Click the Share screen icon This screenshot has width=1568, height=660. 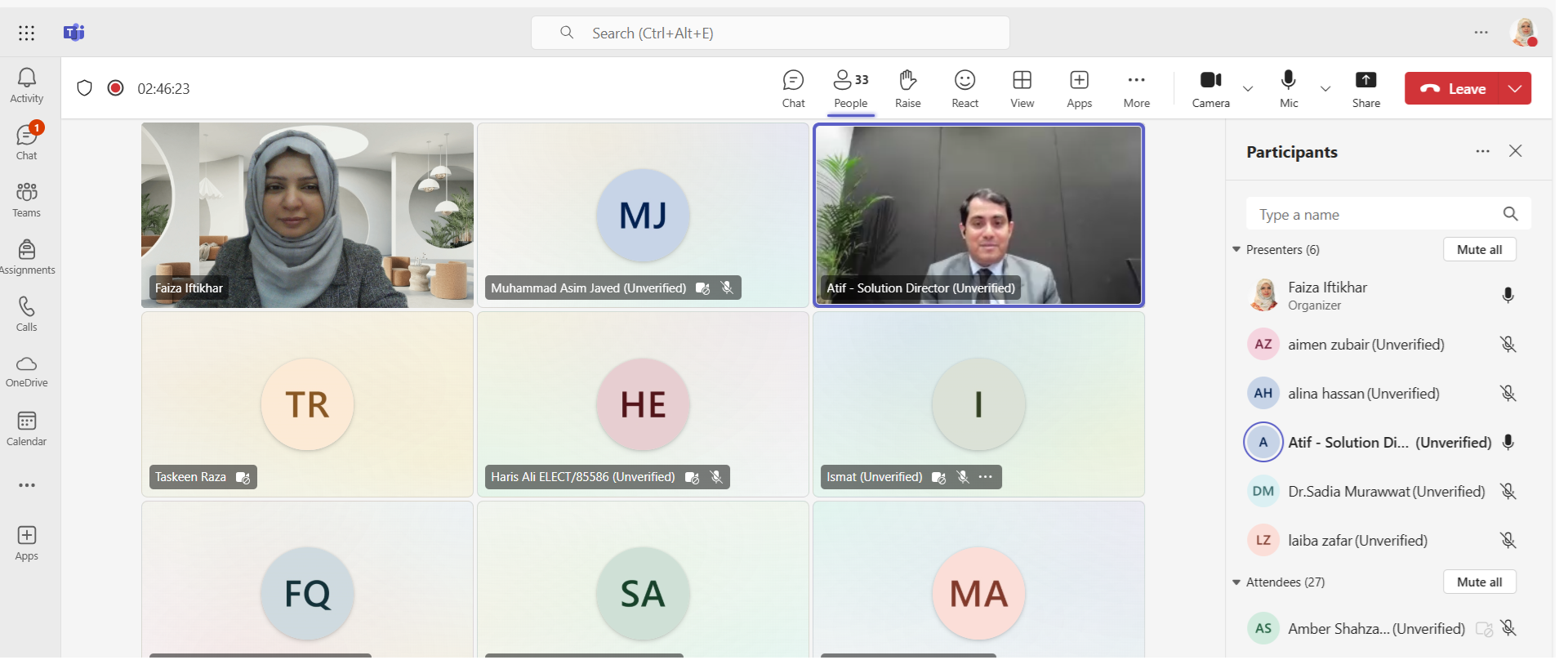click(1365, 88)
